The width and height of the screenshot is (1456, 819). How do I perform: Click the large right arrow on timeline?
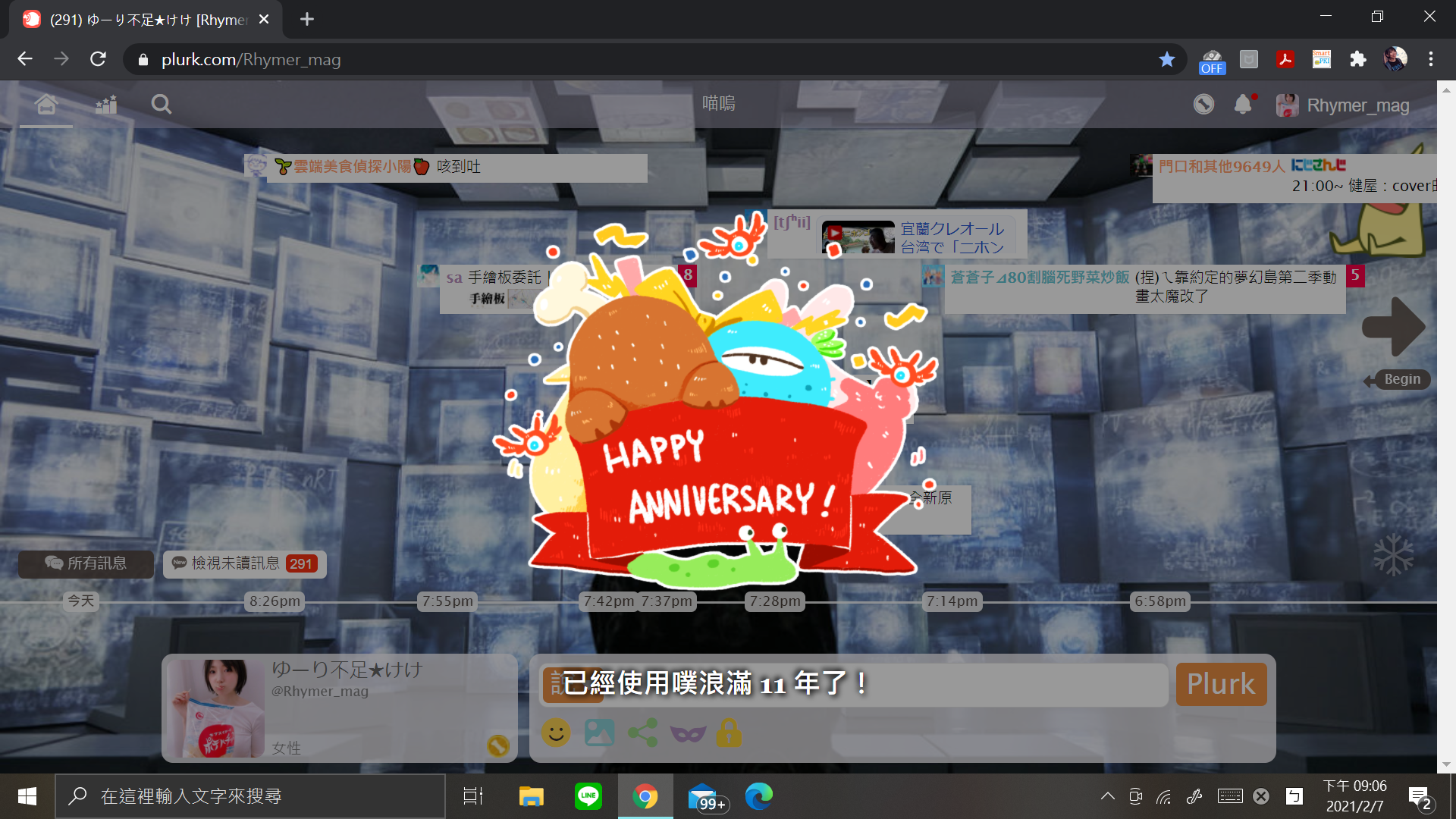point(1394,327)
